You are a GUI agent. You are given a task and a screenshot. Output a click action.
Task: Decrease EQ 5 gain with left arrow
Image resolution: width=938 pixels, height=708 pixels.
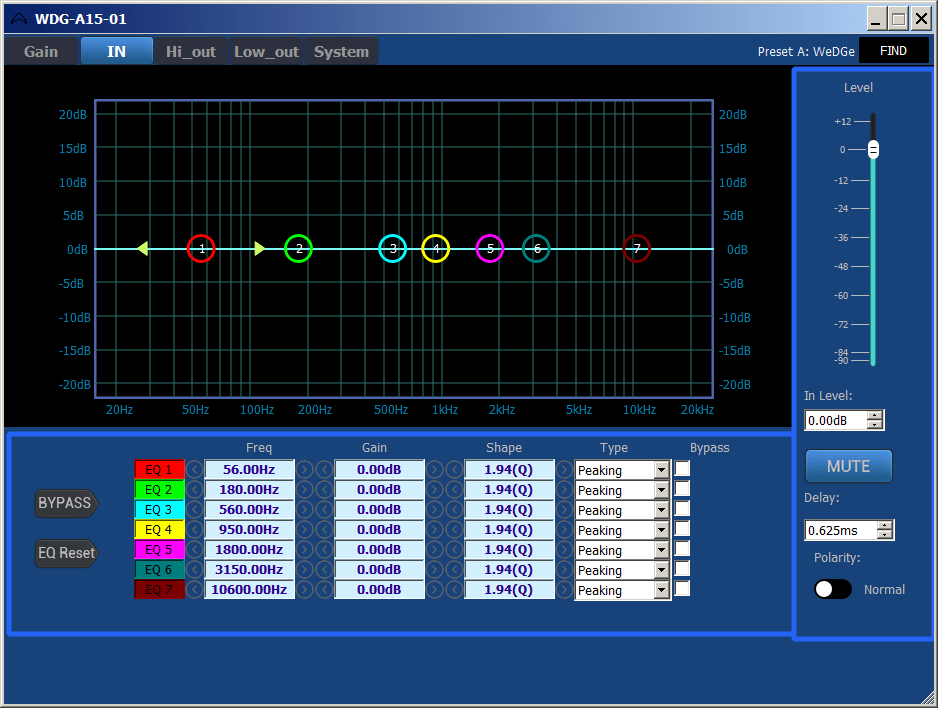point(324,550)
